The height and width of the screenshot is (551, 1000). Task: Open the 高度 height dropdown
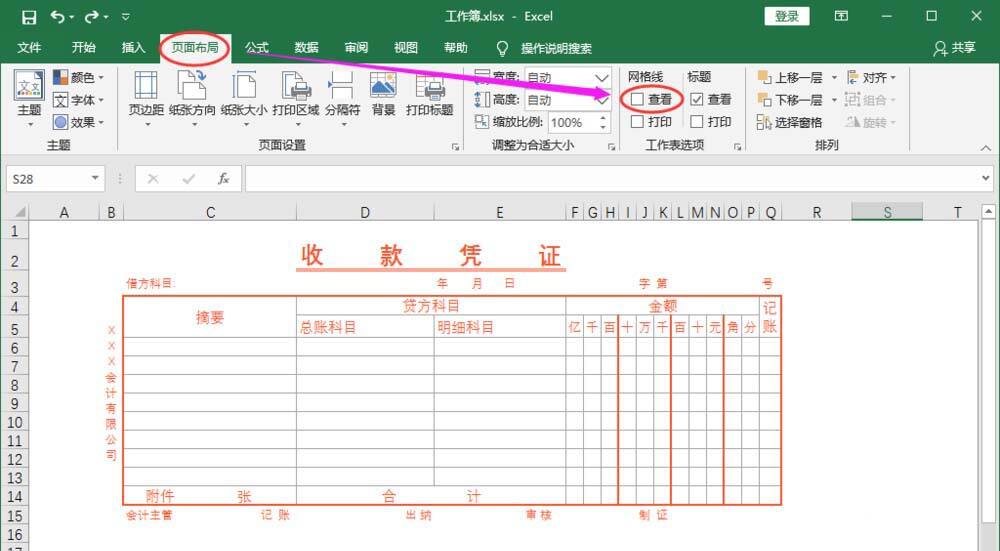[x=601, y=100]
